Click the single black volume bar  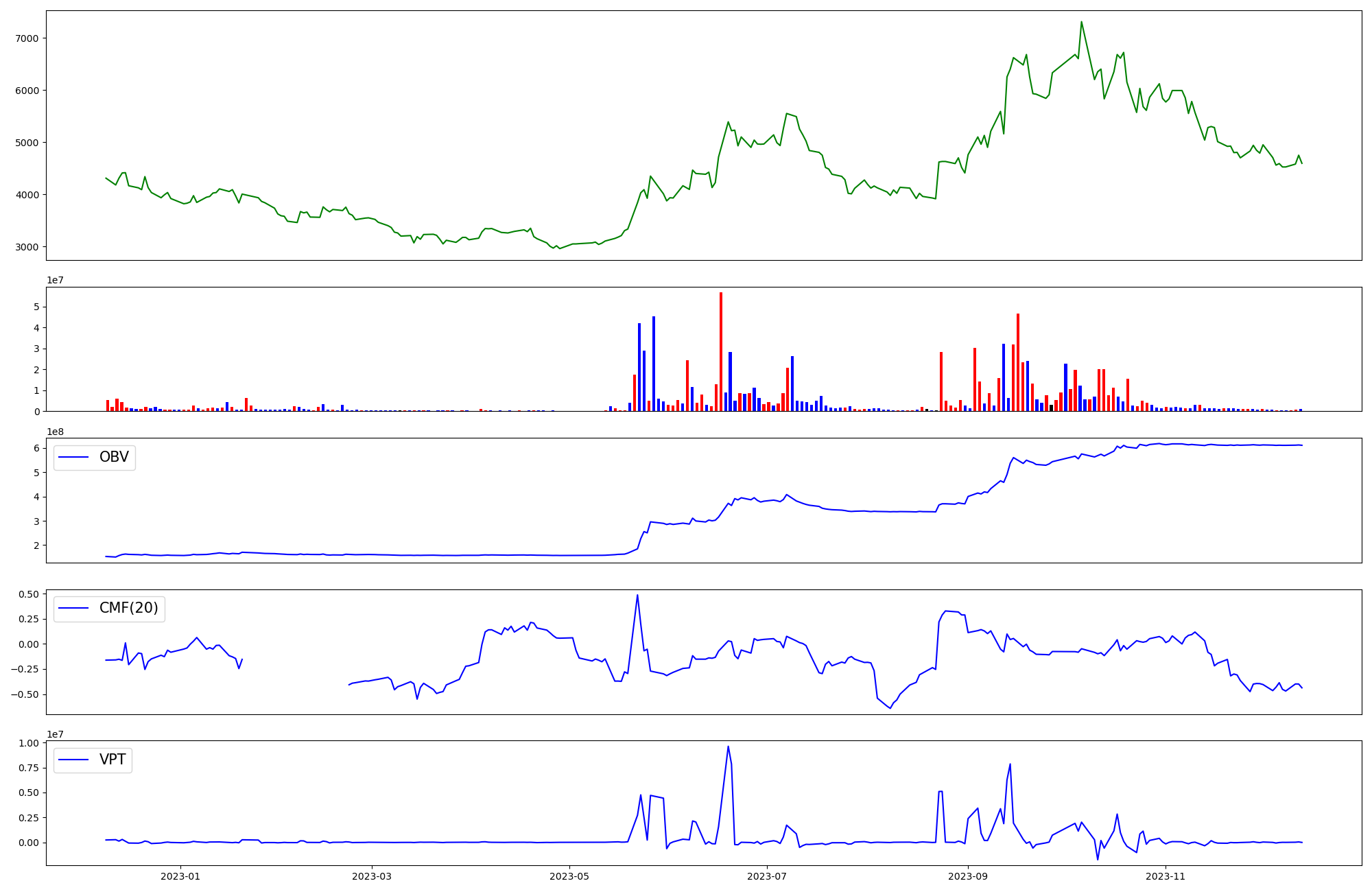coord(1051,408)
